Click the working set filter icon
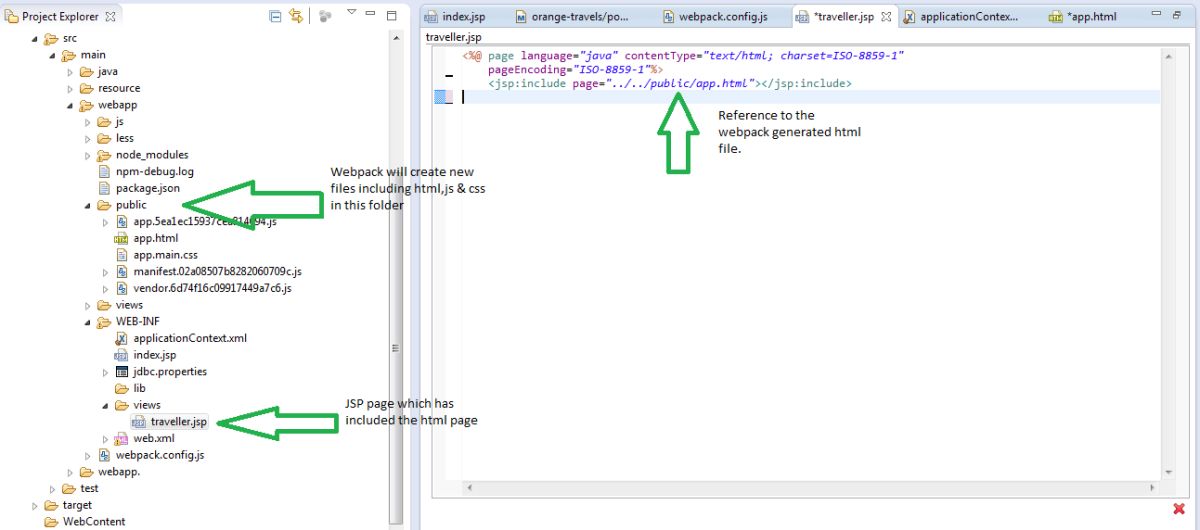This screenshot has width=1200, height=530. [325, 16]
